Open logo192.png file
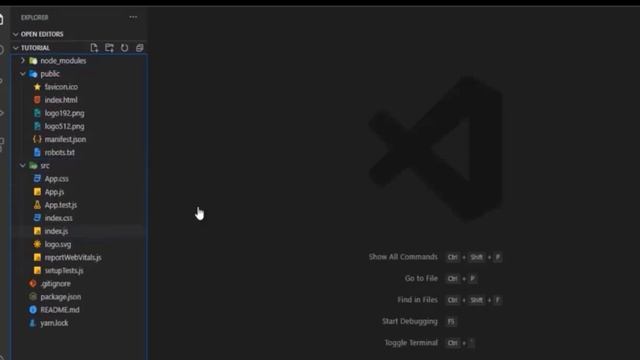This screenshot has height=360, width=640. click(x=64, y=113)
